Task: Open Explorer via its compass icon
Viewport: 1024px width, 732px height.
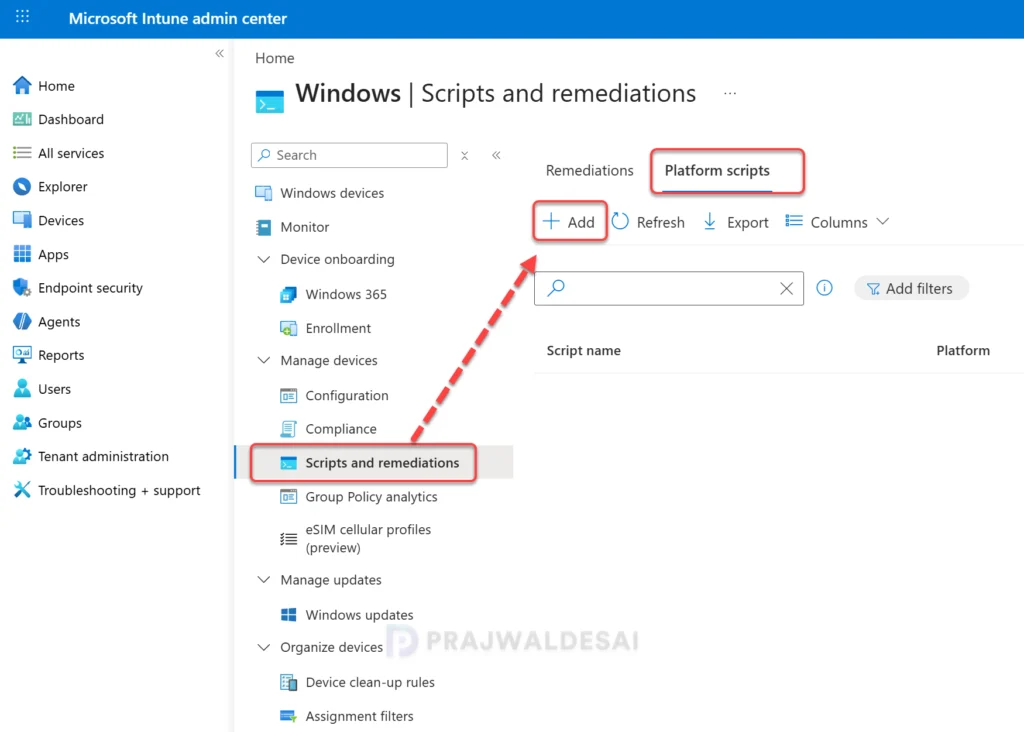Action: coord(22,187)
